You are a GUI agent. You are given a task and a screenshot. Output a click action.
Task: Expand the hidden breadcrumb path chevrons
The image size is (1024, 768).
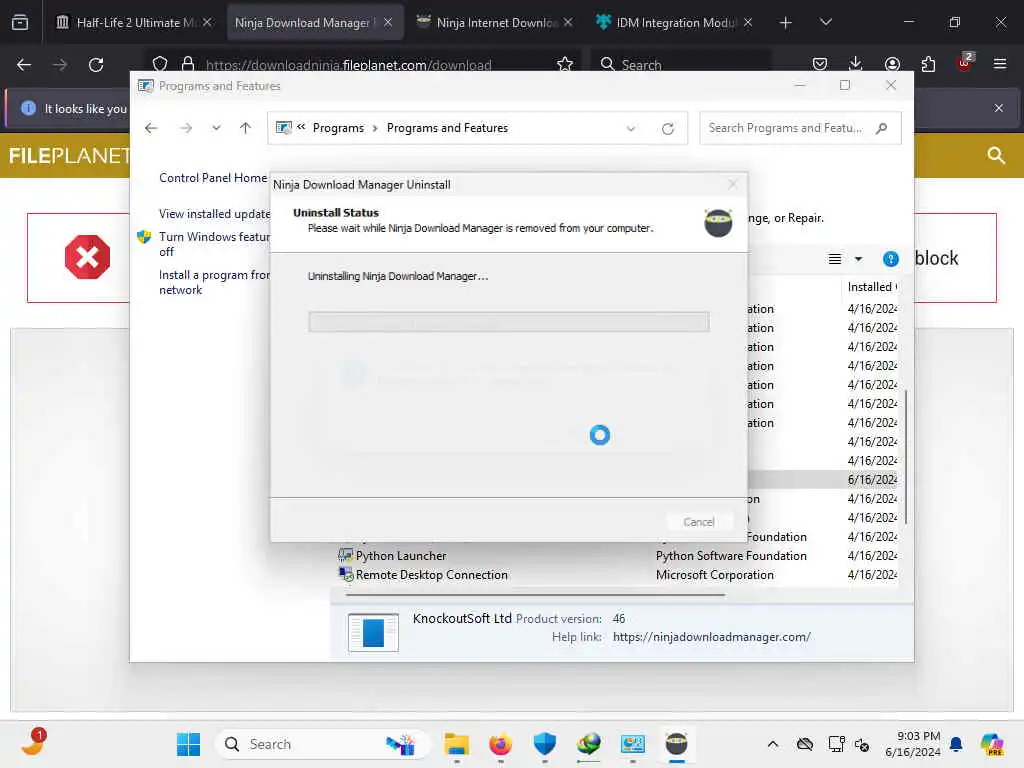pyautogui.click(x=301, y=127)
